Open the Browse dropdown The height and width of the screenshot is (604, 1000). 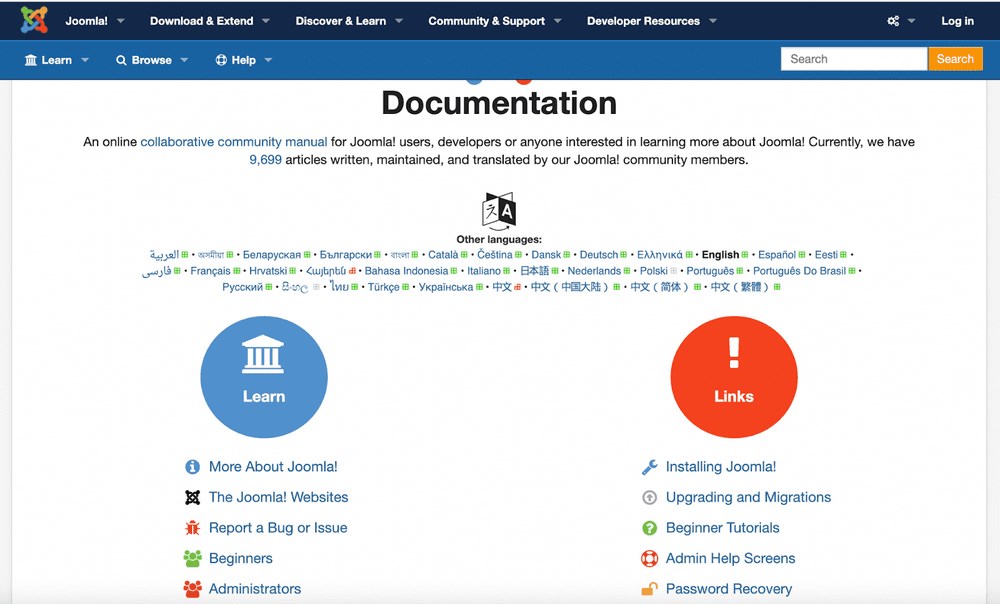(152, 60)
